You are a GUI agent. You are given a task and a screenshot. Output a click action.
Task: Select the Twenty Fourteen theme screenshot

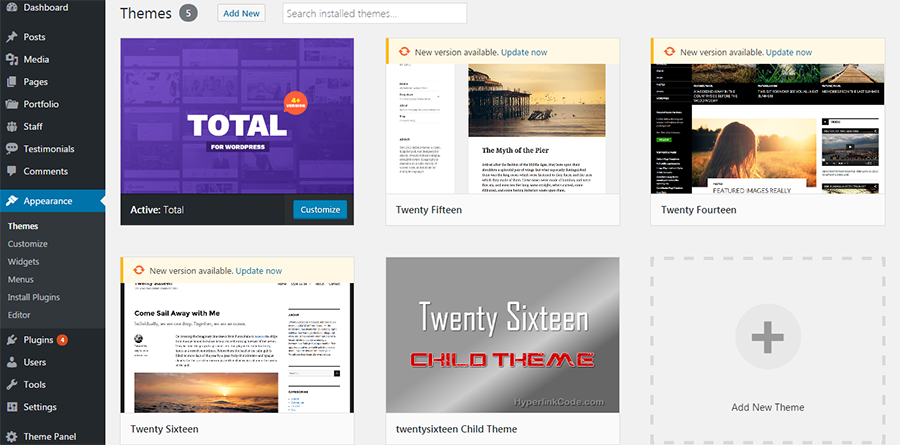pos(768,129)
